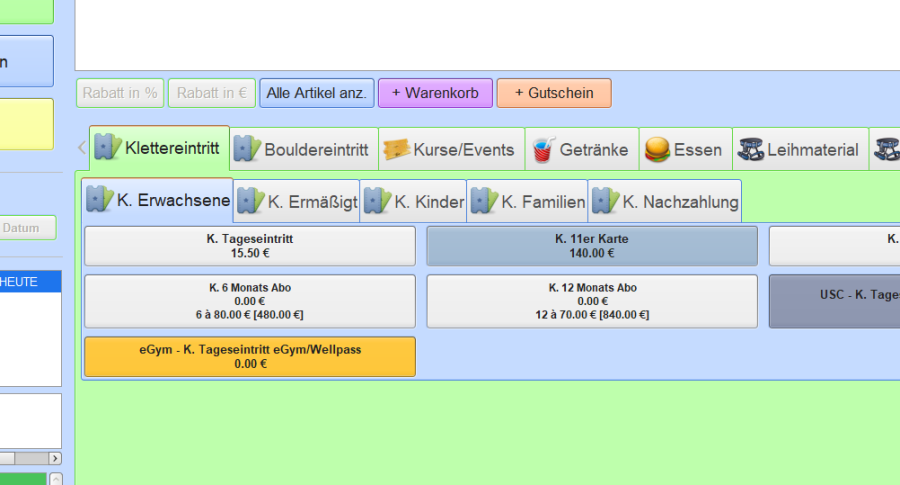Select the K. 12 Monats Abo item

[592, 301]
